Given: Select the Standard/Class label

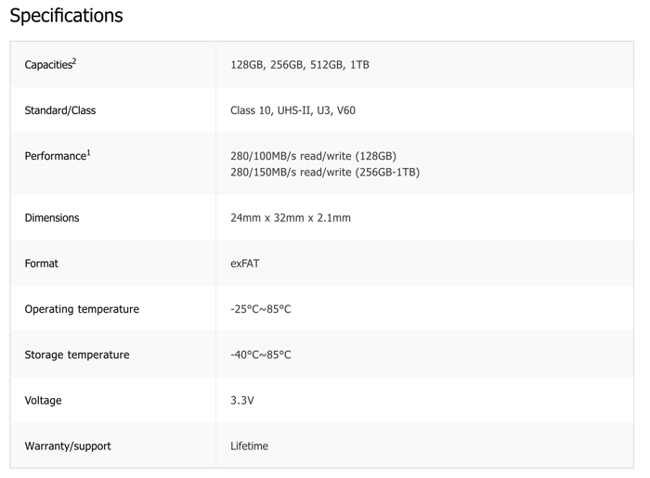Looking at the screenshot, I should [60, 110].
